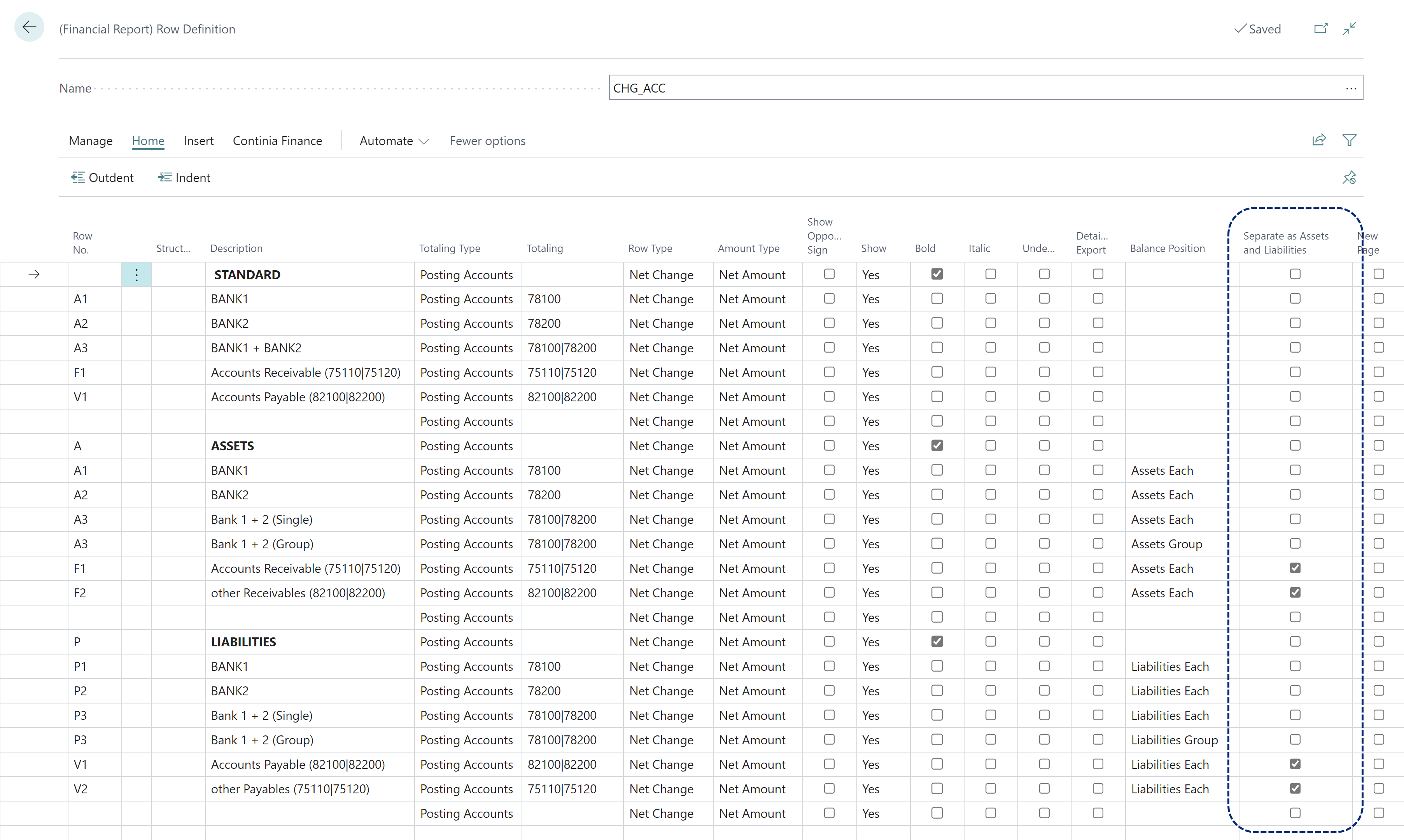Uncheck Separate as Assets for row F1
The width and height of the screenshot is (1404, 840).
pyautogui.click(x=1295, y=568)
